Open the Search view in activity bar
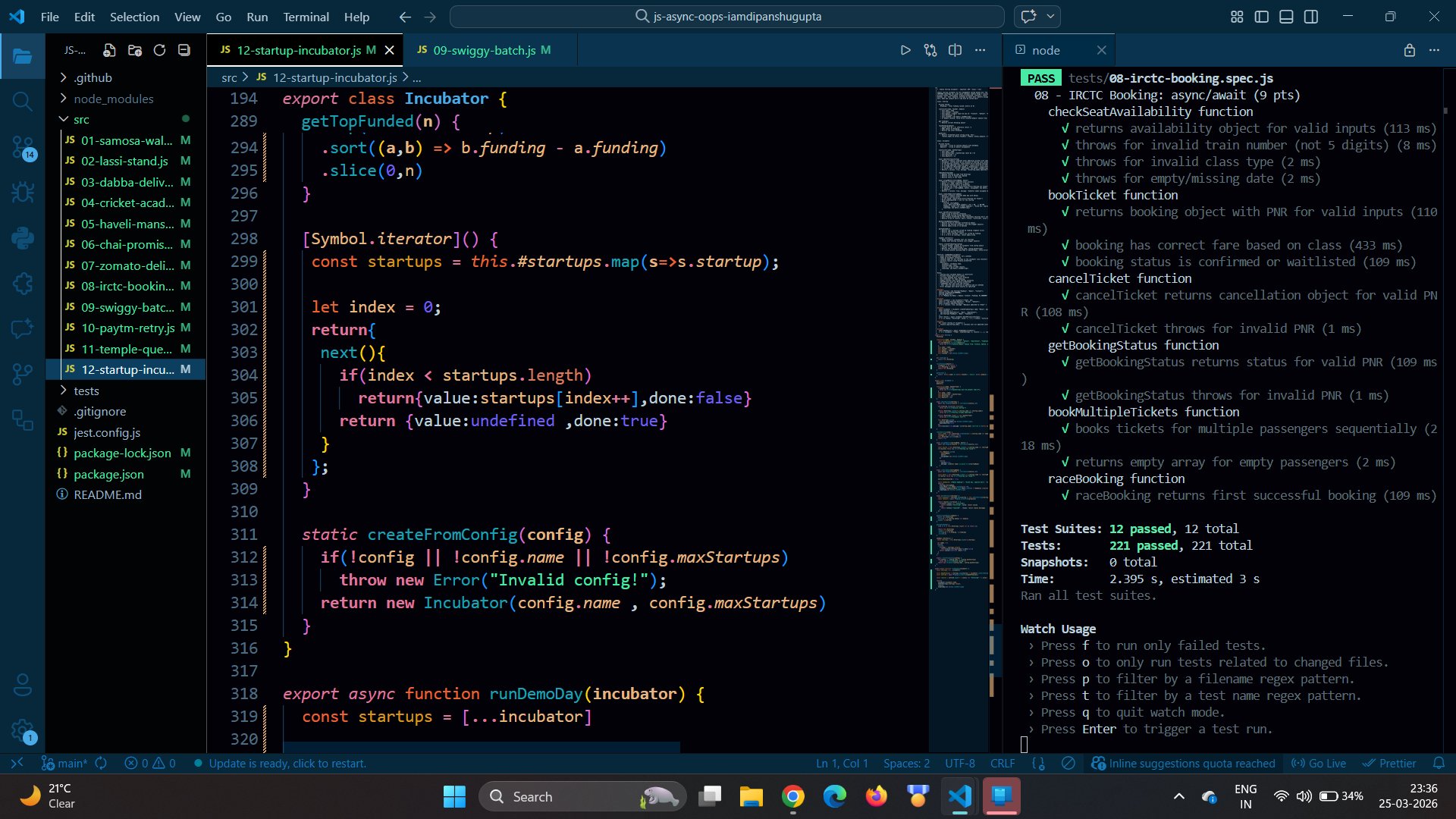 (23, 101)
